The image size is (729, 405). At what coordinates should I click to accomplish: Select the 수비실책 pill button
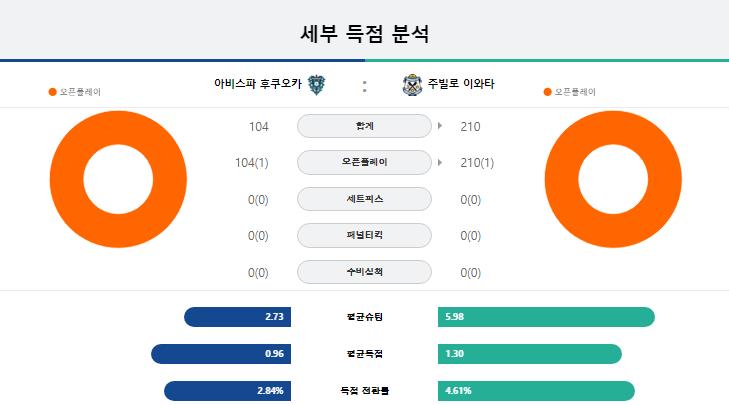coord(364,272)
